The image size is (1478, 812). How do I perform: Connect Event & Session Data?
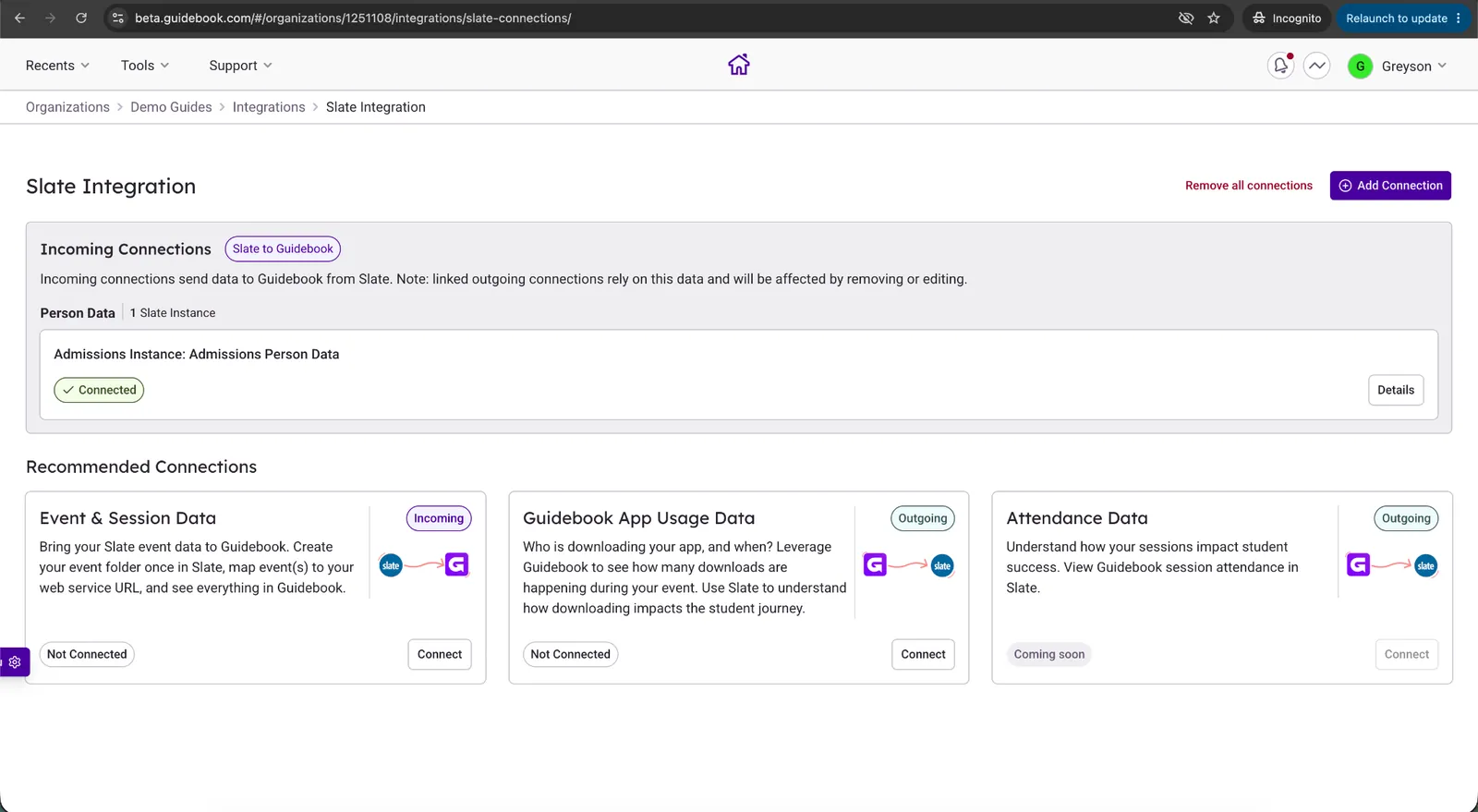pyautogui.click(x=440, y=654)
